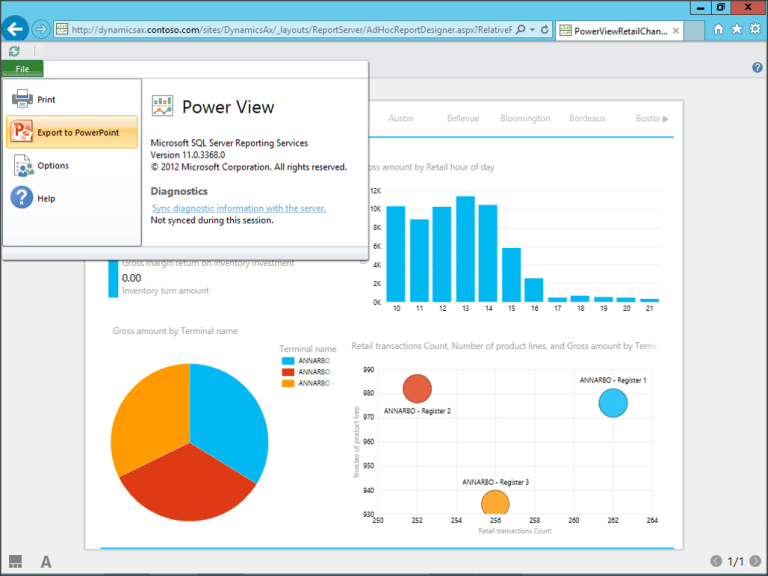This screenshot has width=768, height=576.
Task: Click the A text size icon at bottom
Action: [46, 562]
